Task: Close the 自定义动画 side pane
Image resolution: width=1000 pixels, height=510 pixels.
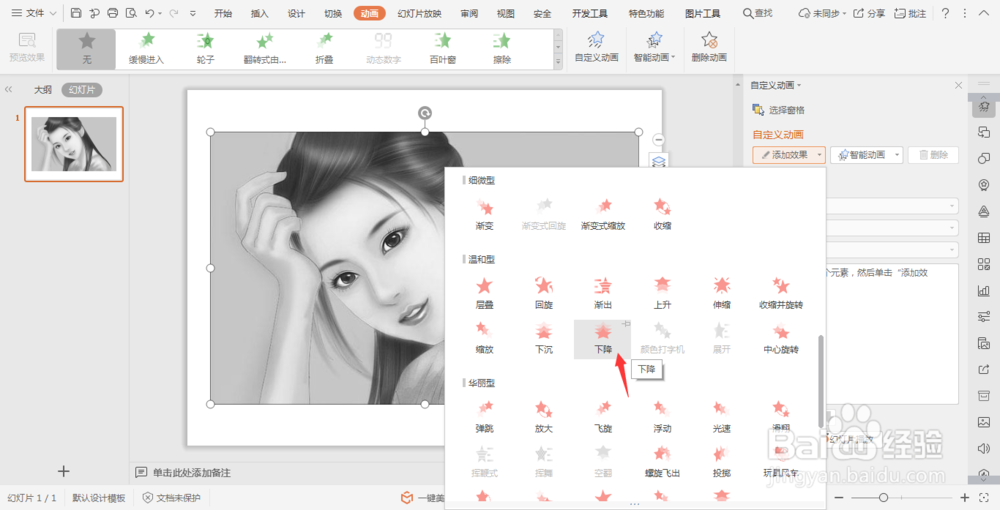Action: click(958, 85)
